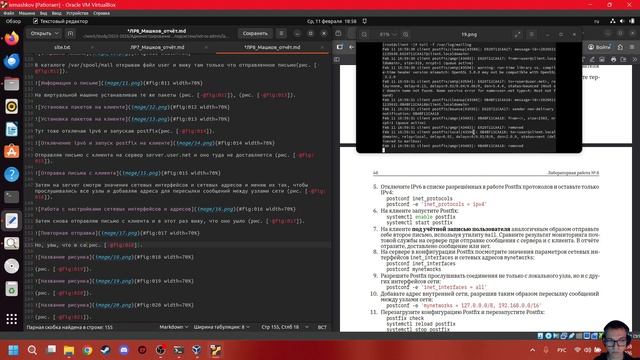
Task: Open Ubuntu Software store in the dock
Action: click(11, 152)
